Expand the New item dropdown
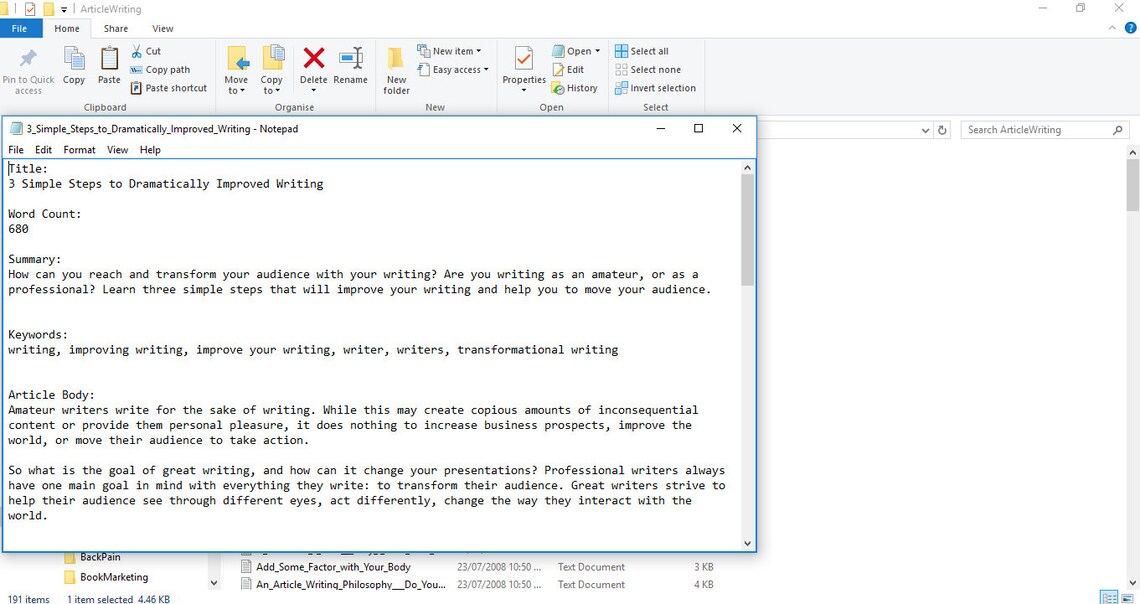Screen dimensions: 1140x604 tap(451, 50)
